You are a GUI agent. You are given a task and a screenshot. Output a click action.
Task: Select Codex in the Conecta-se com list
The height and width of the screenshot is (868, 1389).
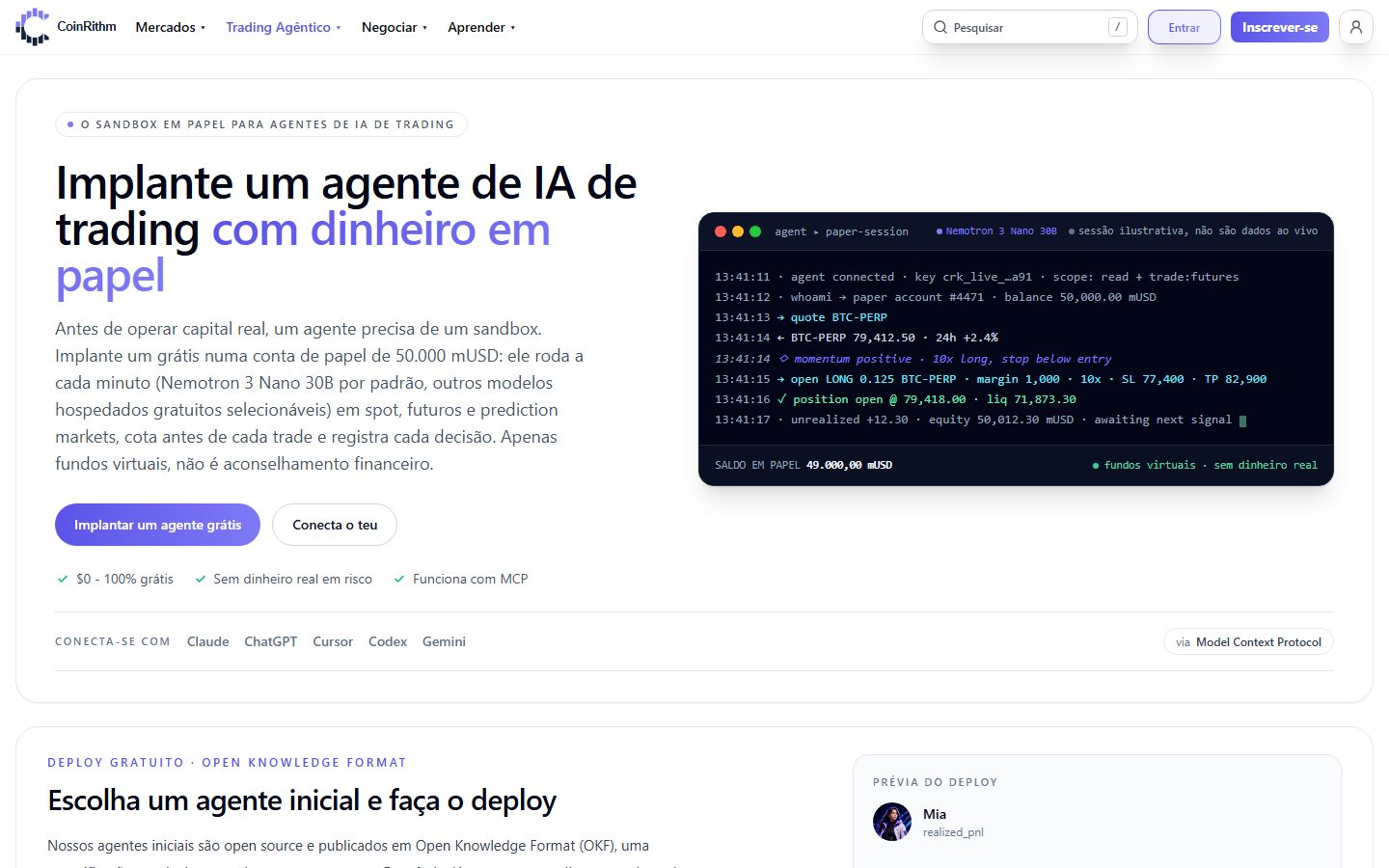388,641
